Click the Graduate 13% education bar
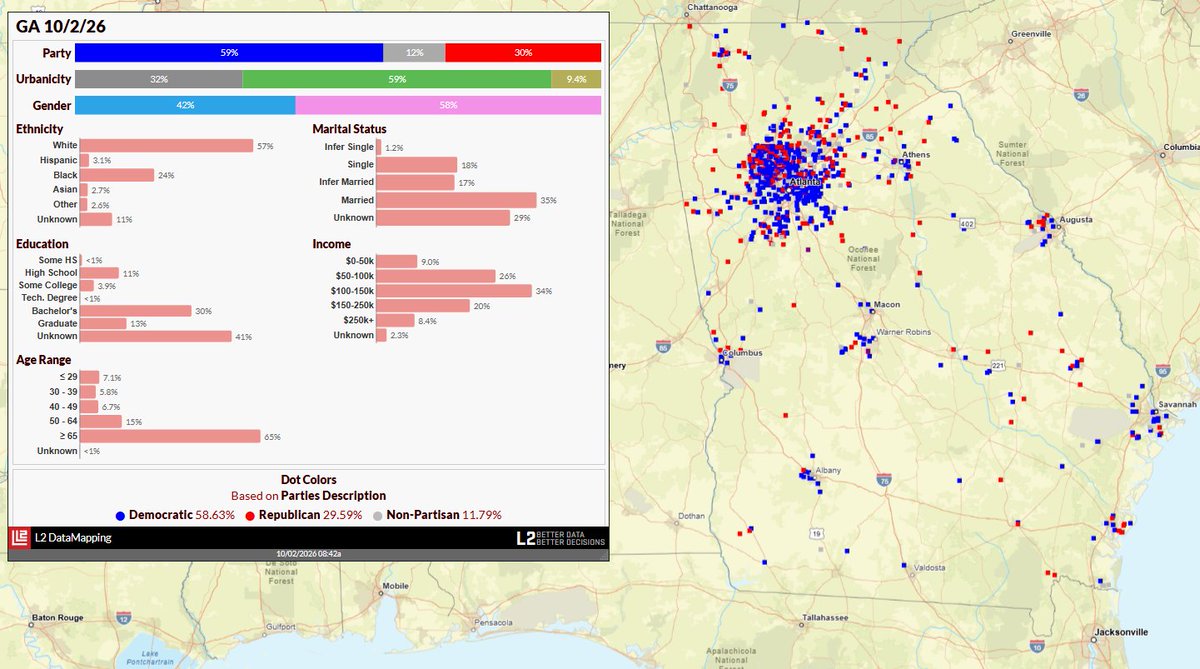The image size is (1200, 669). (x=103, y=324)
